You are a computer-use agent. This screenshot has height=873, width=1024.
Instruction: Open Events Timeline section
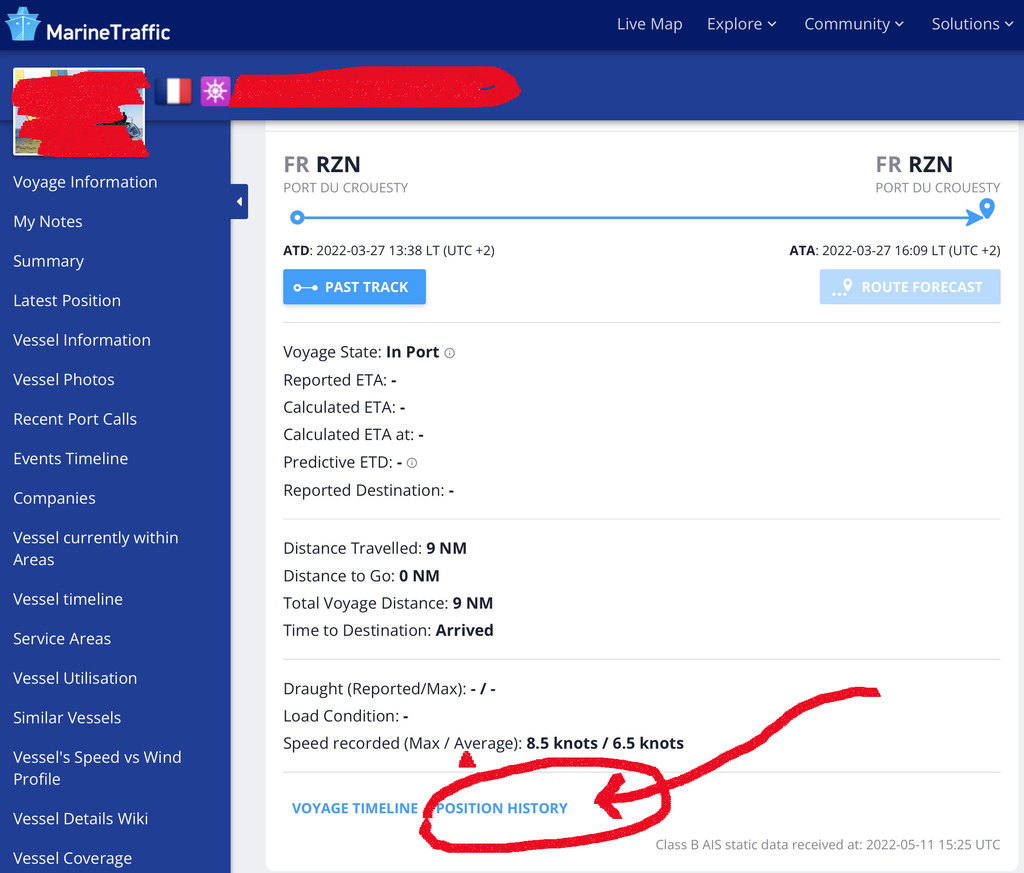click(71, 458)
